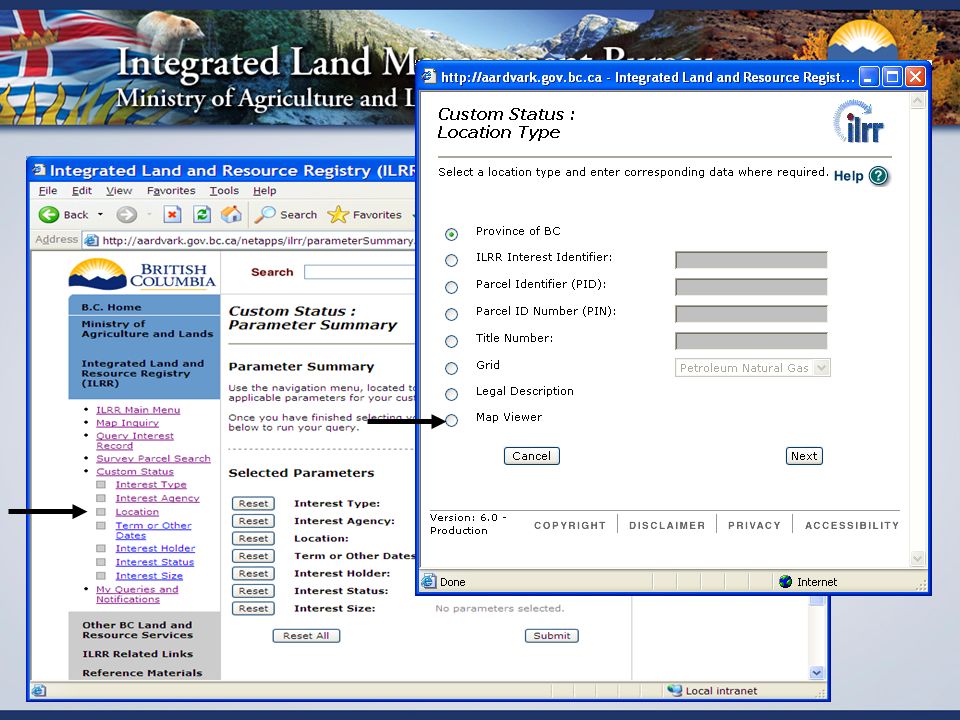The width and height of the screenshot is (960, 720).
Task: Open the Map Inquiry link
Action: [x=127, y=422]
